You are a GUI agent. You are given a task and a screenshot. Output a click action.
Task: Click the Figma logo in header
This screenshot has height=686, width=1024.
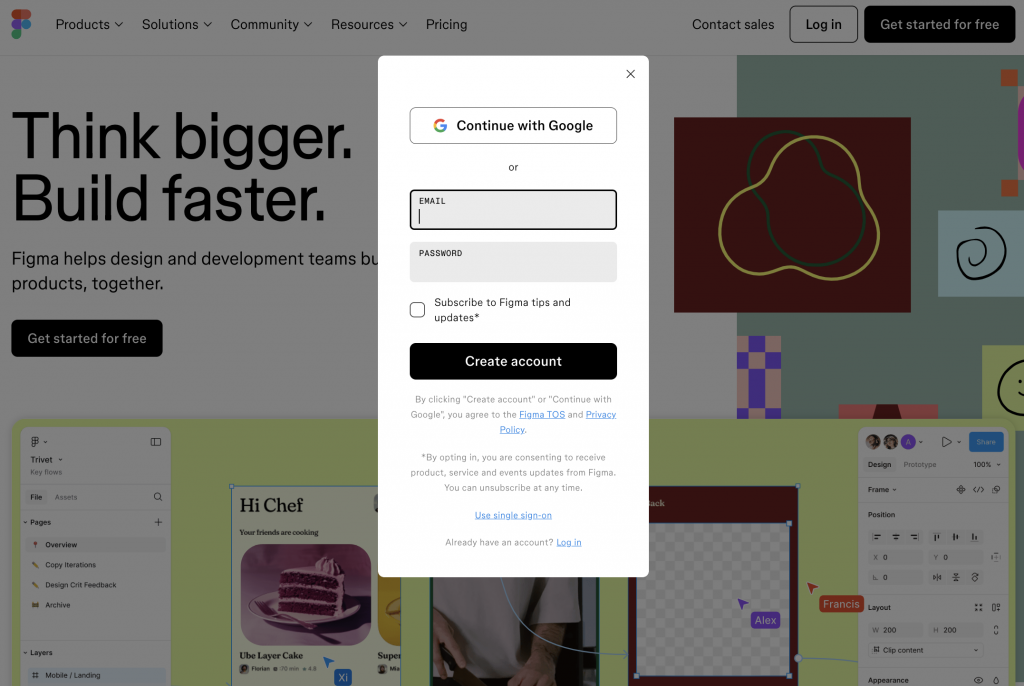point(21,24)
